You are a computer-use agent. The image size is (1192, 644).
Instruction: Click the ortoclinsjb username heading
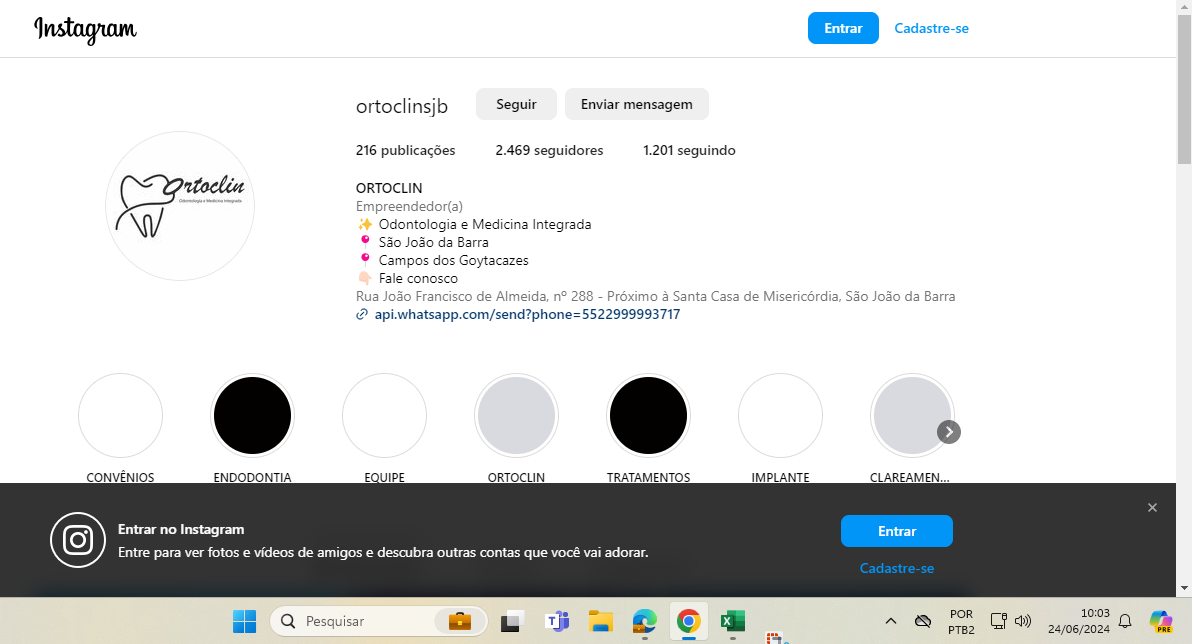pos(401,106)
